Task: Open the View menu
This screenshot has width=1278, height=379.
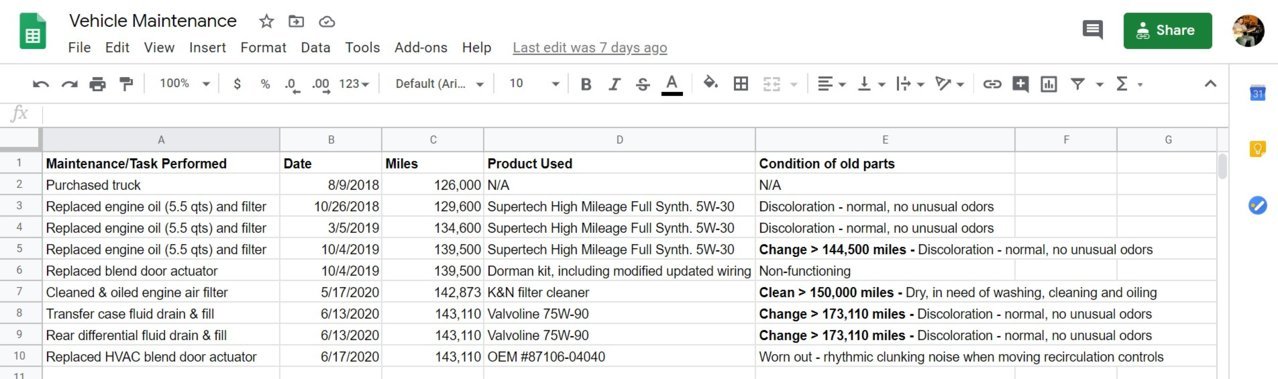Action: [x=159, y=47]
